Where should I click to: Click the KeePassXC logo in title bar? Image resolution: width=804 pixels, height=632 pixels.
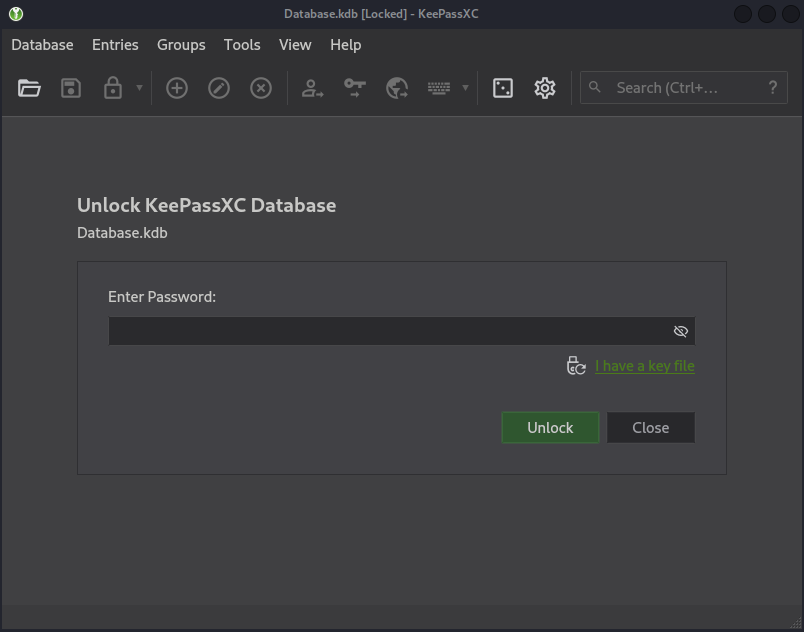(x=16, y=14)
